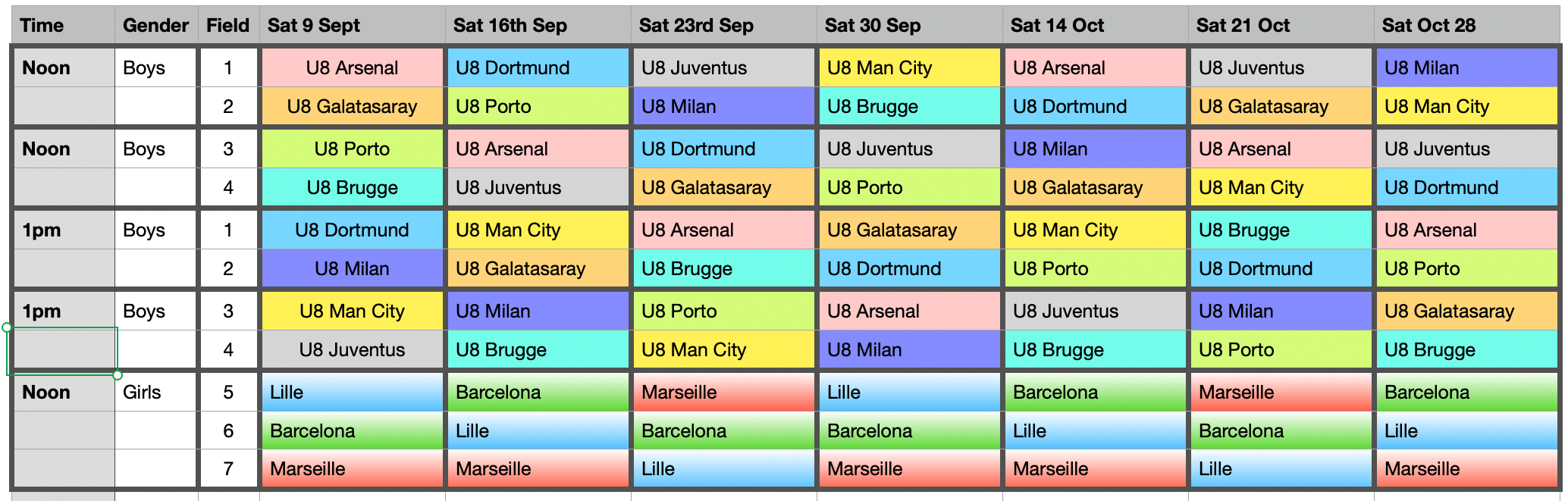Select the Time header cell
The image size is (1568, 501).
click(64, 25)
